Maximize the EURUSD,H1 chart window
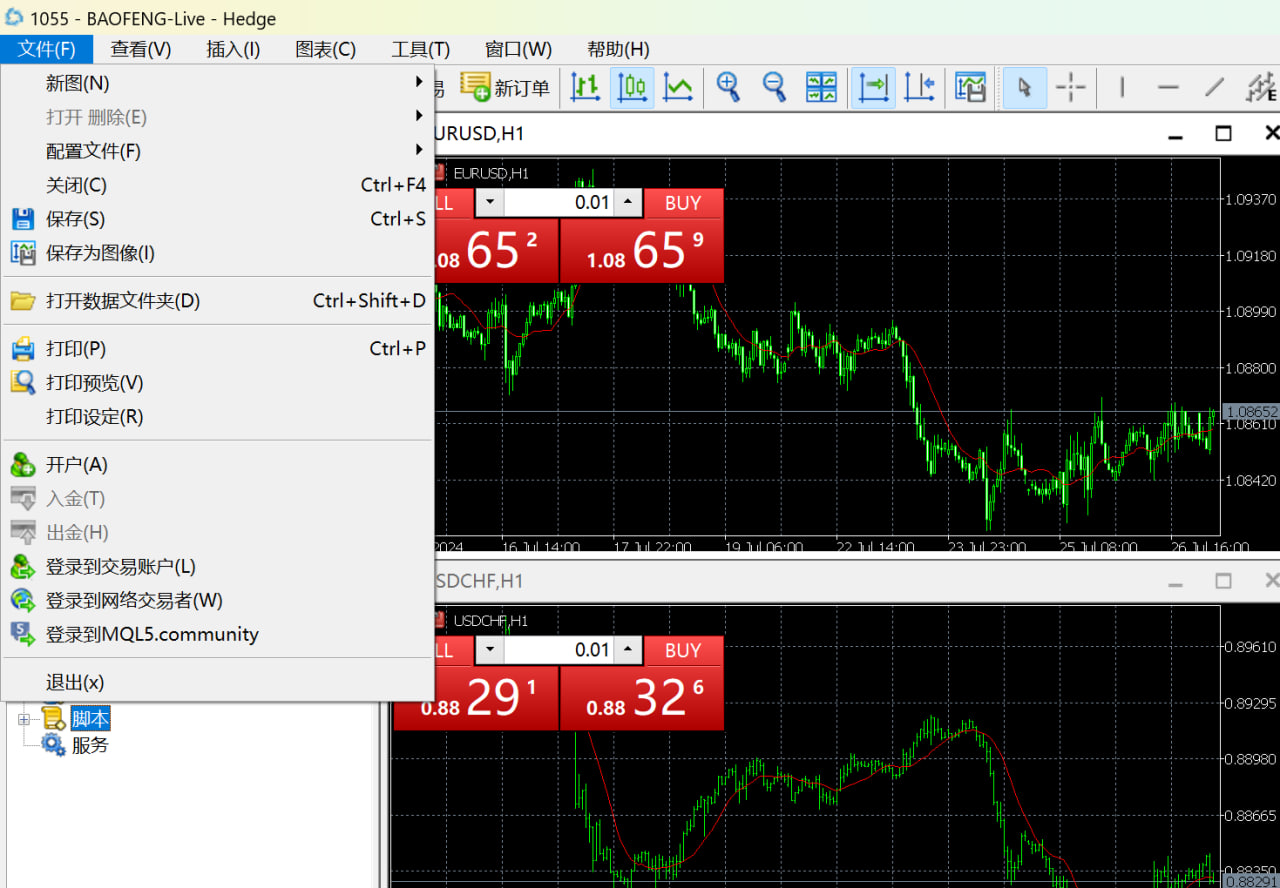This screenshot has height=888, width=1280. click(x=1223, y=133)
